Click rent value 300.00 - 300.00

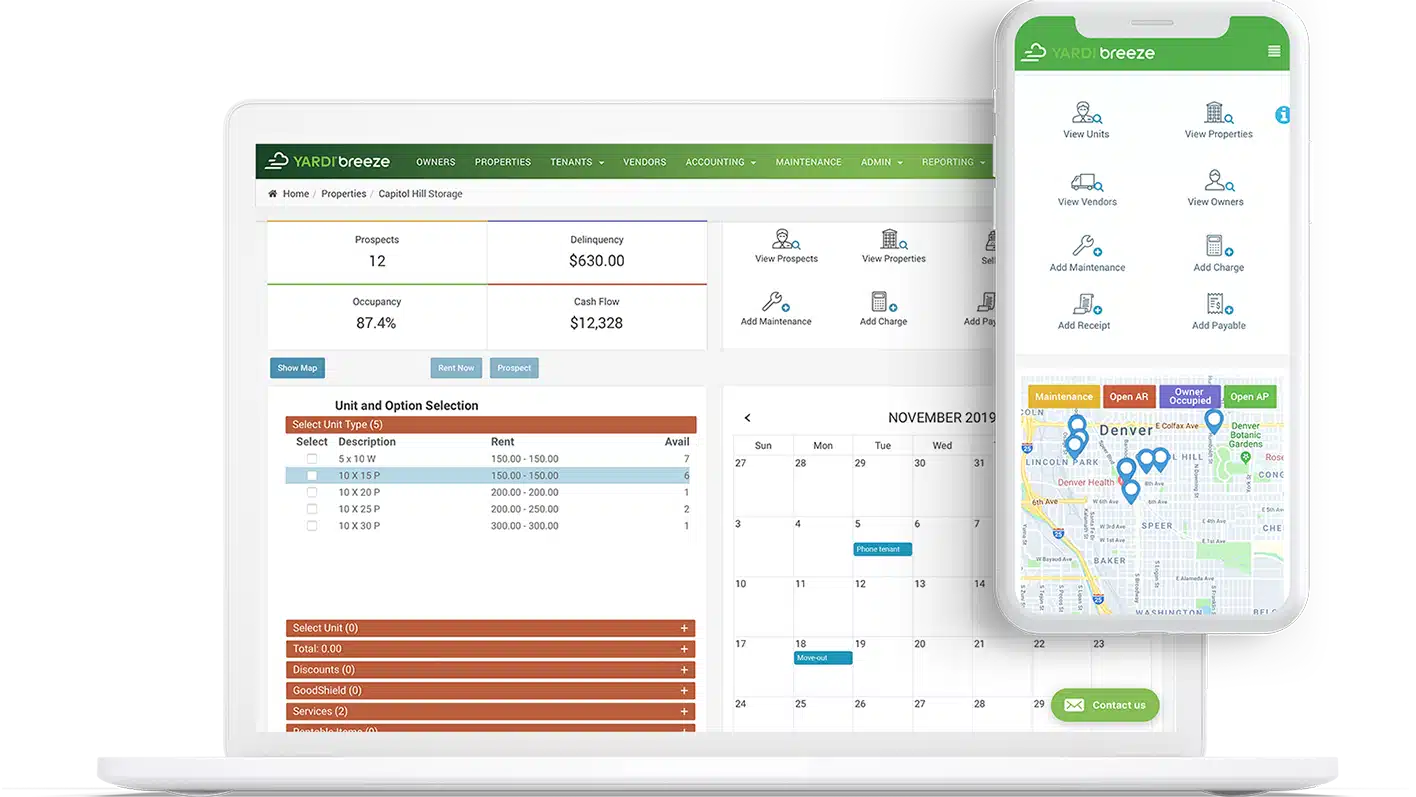[524, 526]
